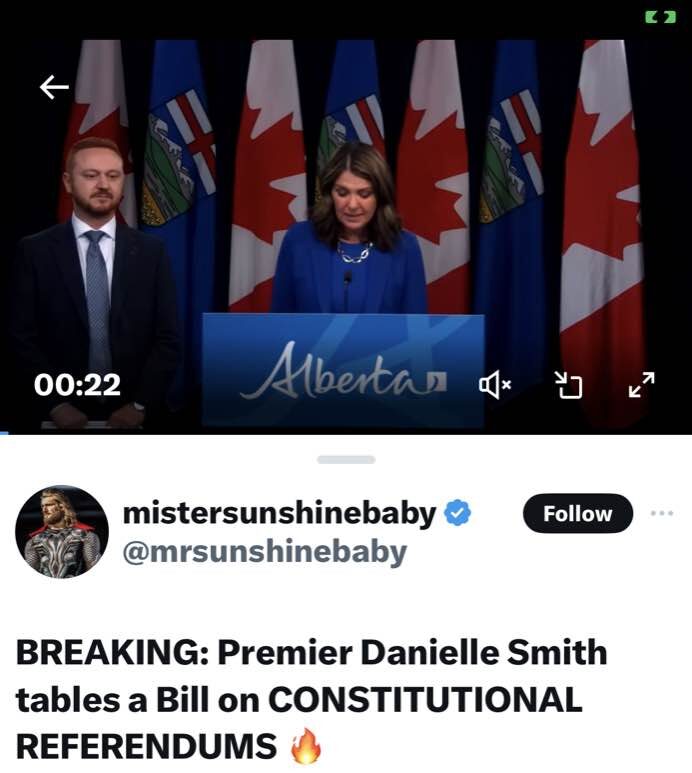Image resolution: width=692 pixels, height=773 pixels.
Task: Click CONSTITUTIONAL REFERENDUMS text in post
Action: pos(299,722)
